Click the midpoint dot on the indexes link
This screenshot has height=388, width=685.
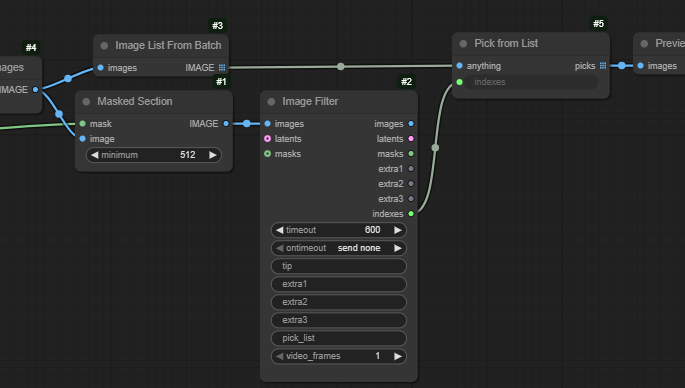(435, 148)
